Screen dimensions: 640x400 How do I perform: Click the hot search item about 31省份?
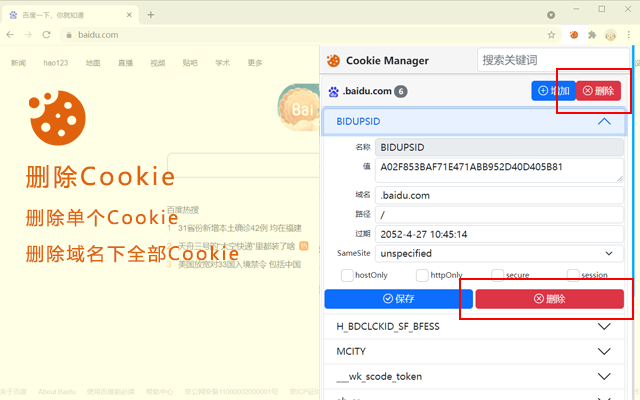240,228
